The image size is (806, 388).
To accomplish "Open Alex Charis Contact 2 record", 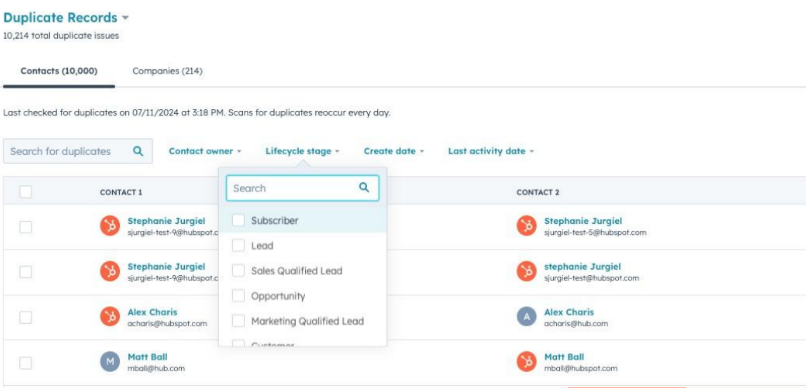I will click(569, 312).
